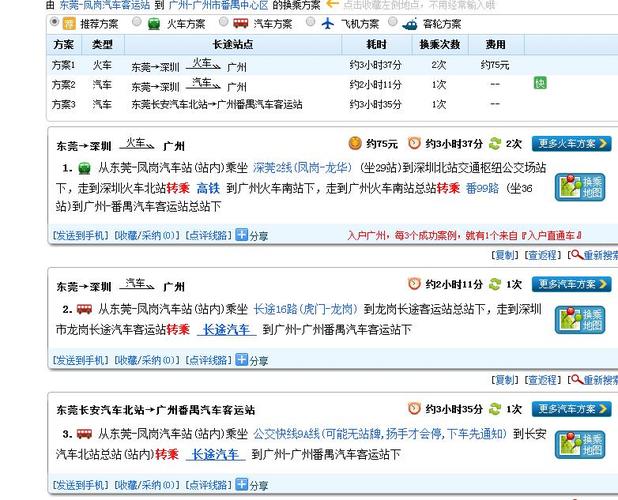618x500 pixels.
Task: Click 约75元 cost in 方案1 row
Action: [495, 65]
